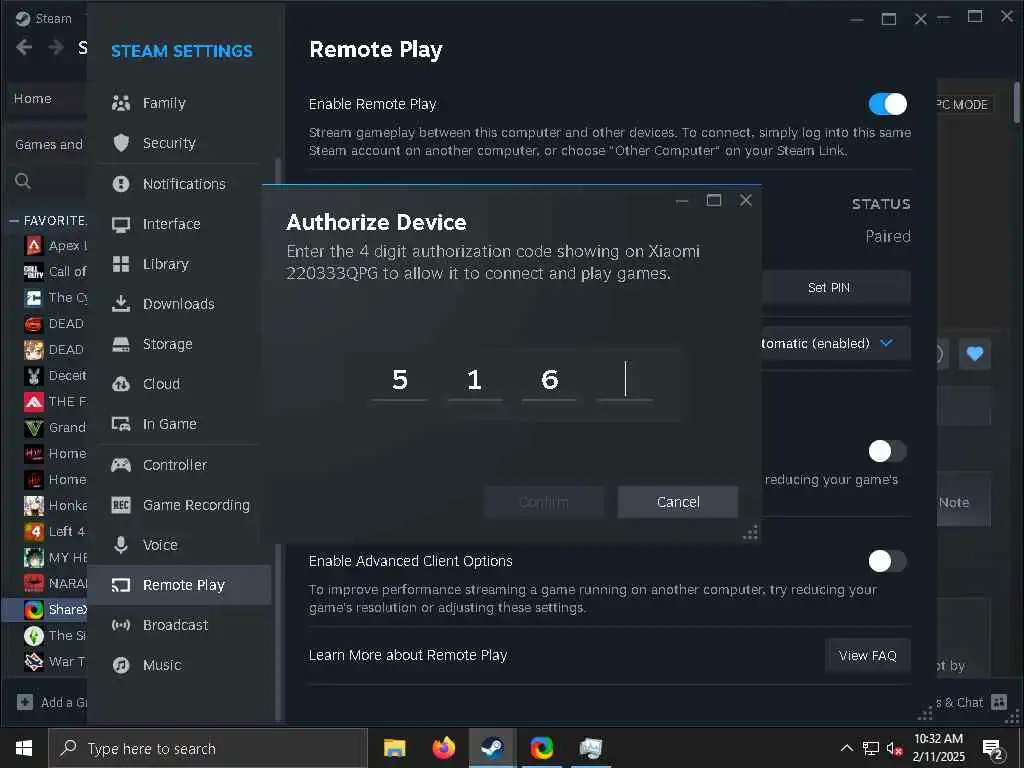Click the Windows Start button

coord(24,748)
